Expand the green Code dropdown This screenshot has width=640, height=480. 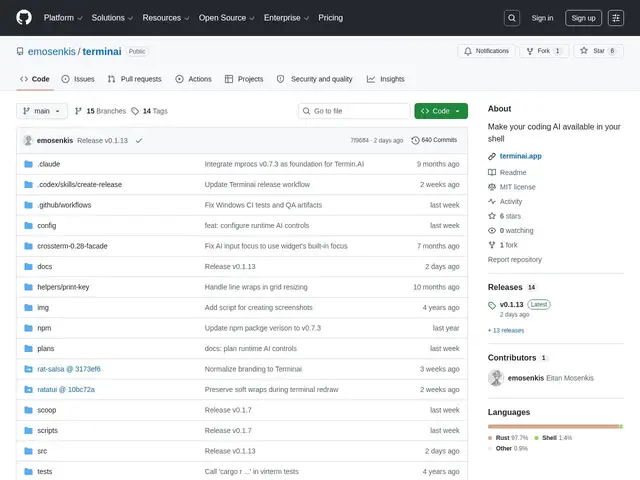pyautogui.click(x=441, y=111)
